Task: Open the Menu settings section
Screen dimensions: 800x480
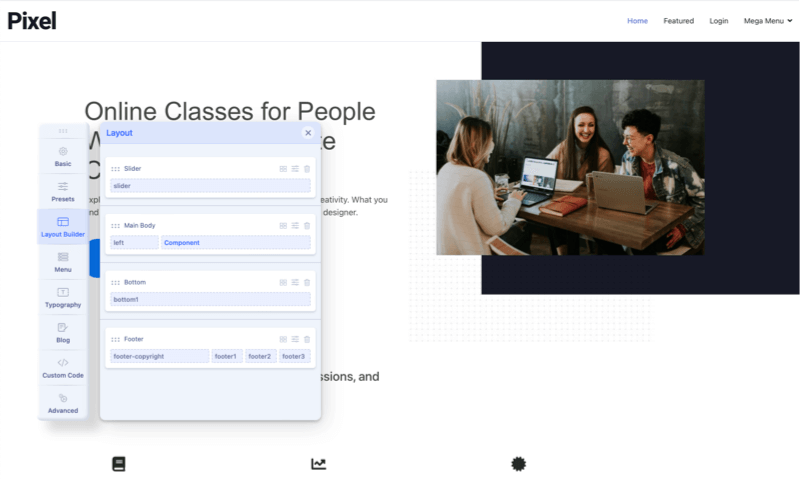Action: (63, 262)
